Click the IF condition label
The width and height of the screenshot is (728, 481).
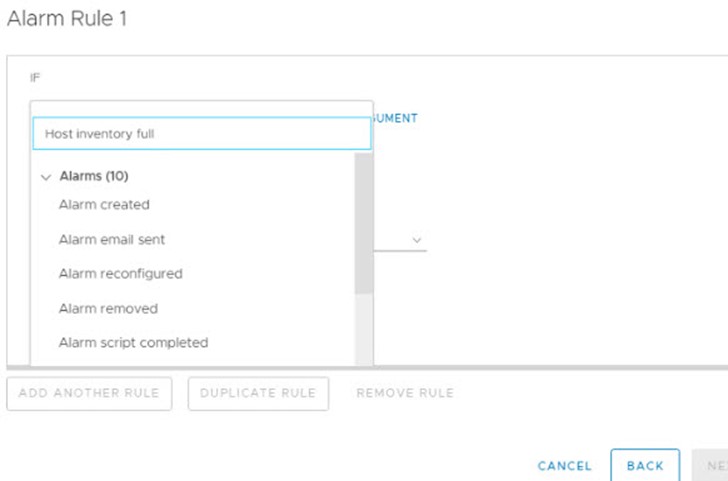click(35, 78)
